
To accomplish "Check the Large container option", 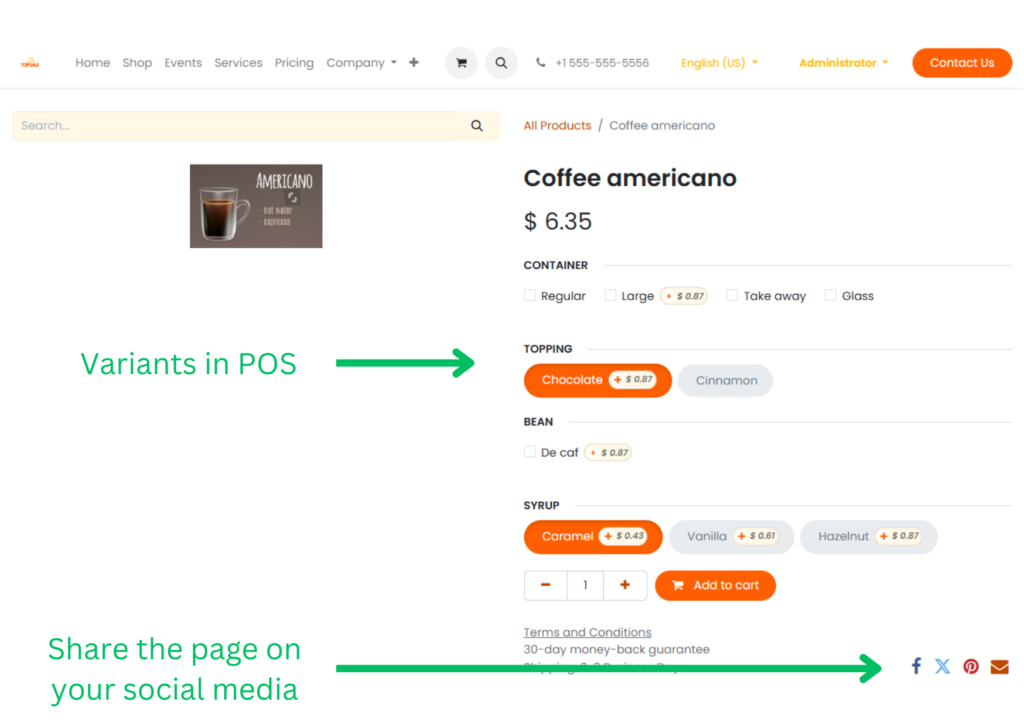I will [610, 295].
